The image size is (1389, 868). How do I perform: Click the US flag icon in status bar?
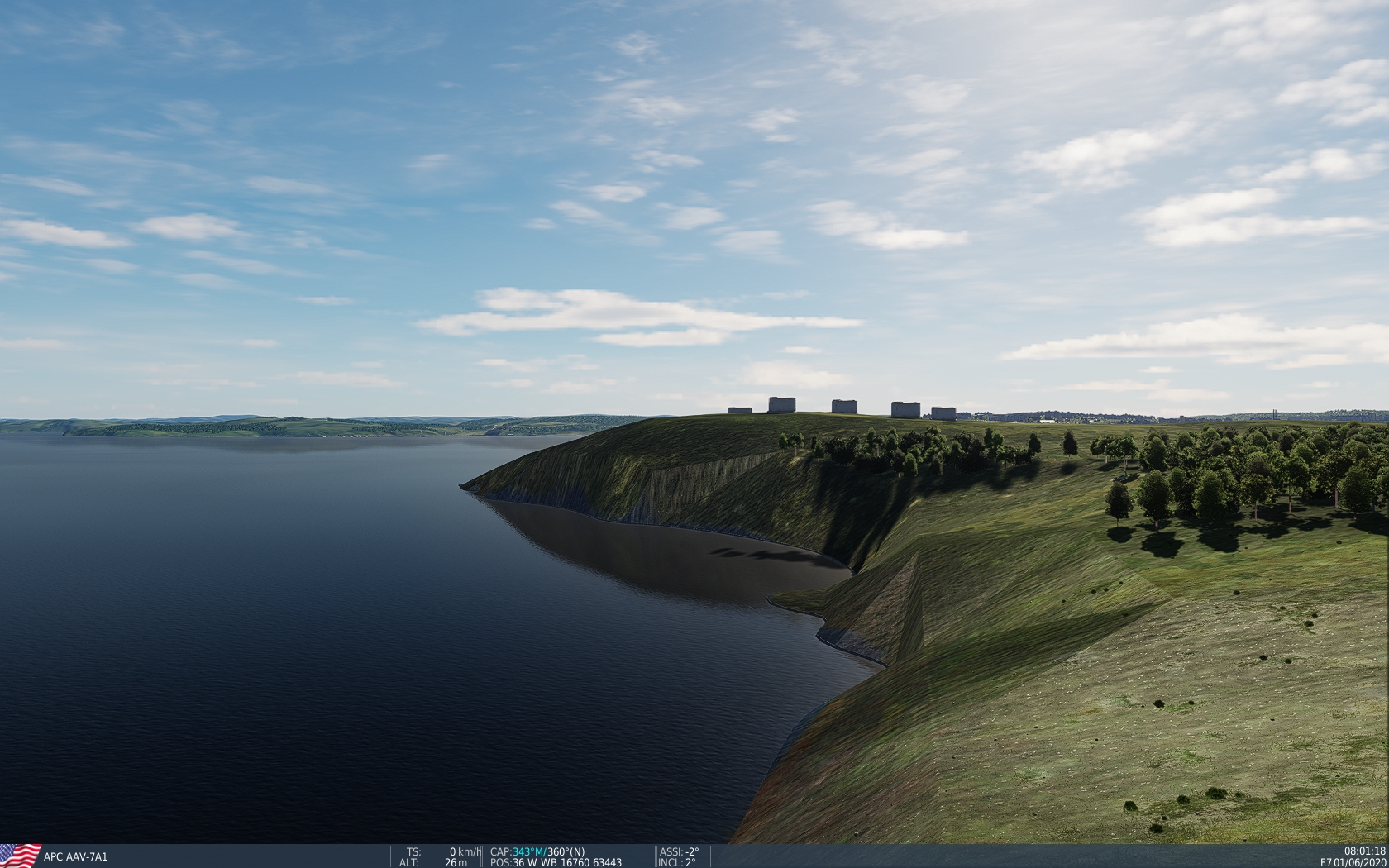click(20, 856)
